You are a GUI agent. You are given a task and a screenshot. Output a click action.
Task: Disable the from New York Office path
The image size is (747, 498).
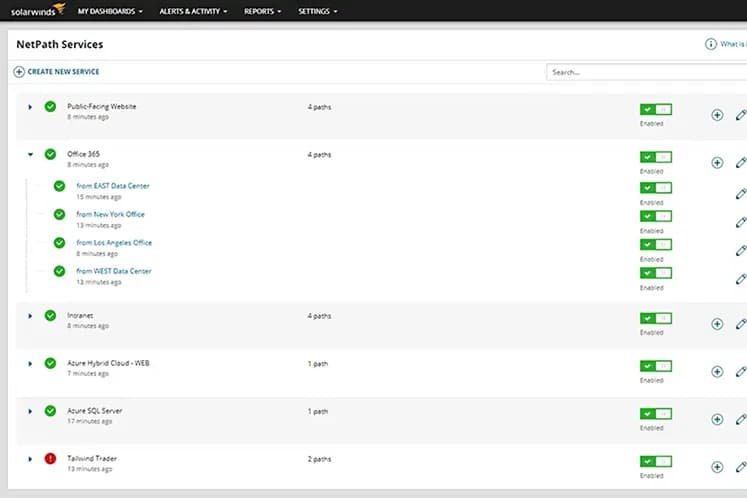pyautogui.click(x=656, y=216)
